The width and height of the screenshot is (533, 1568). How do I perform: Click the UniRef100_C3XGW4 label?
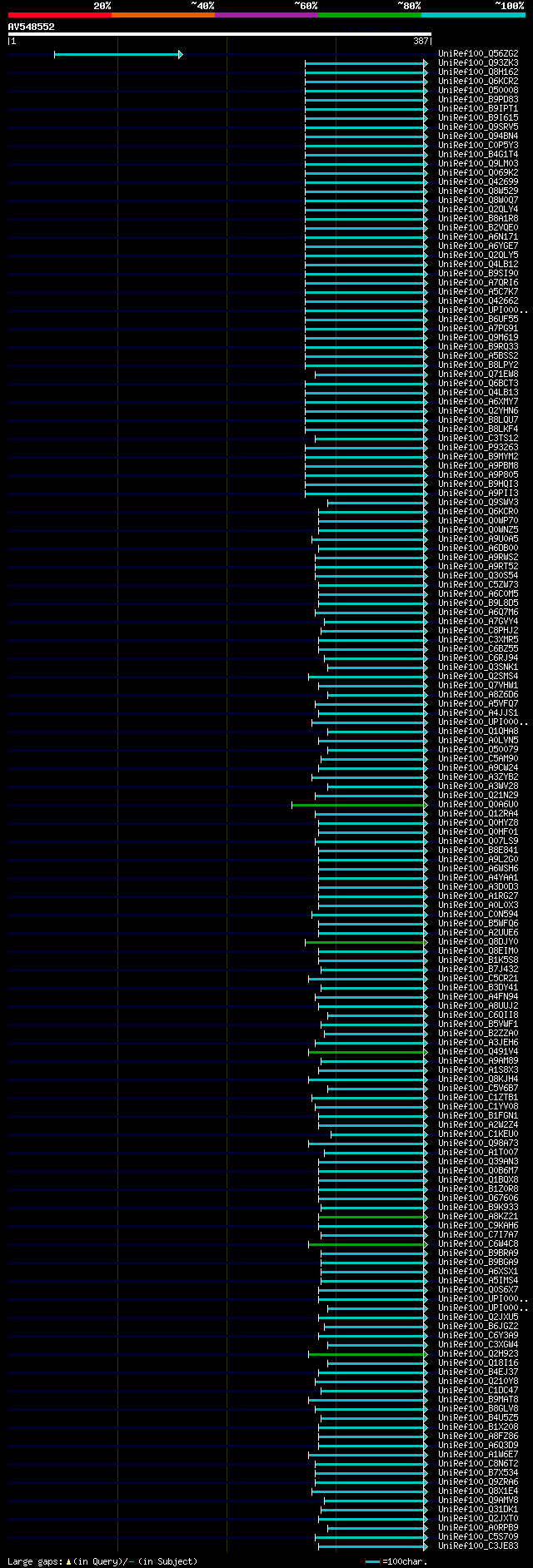click(x=478, y=1345)
